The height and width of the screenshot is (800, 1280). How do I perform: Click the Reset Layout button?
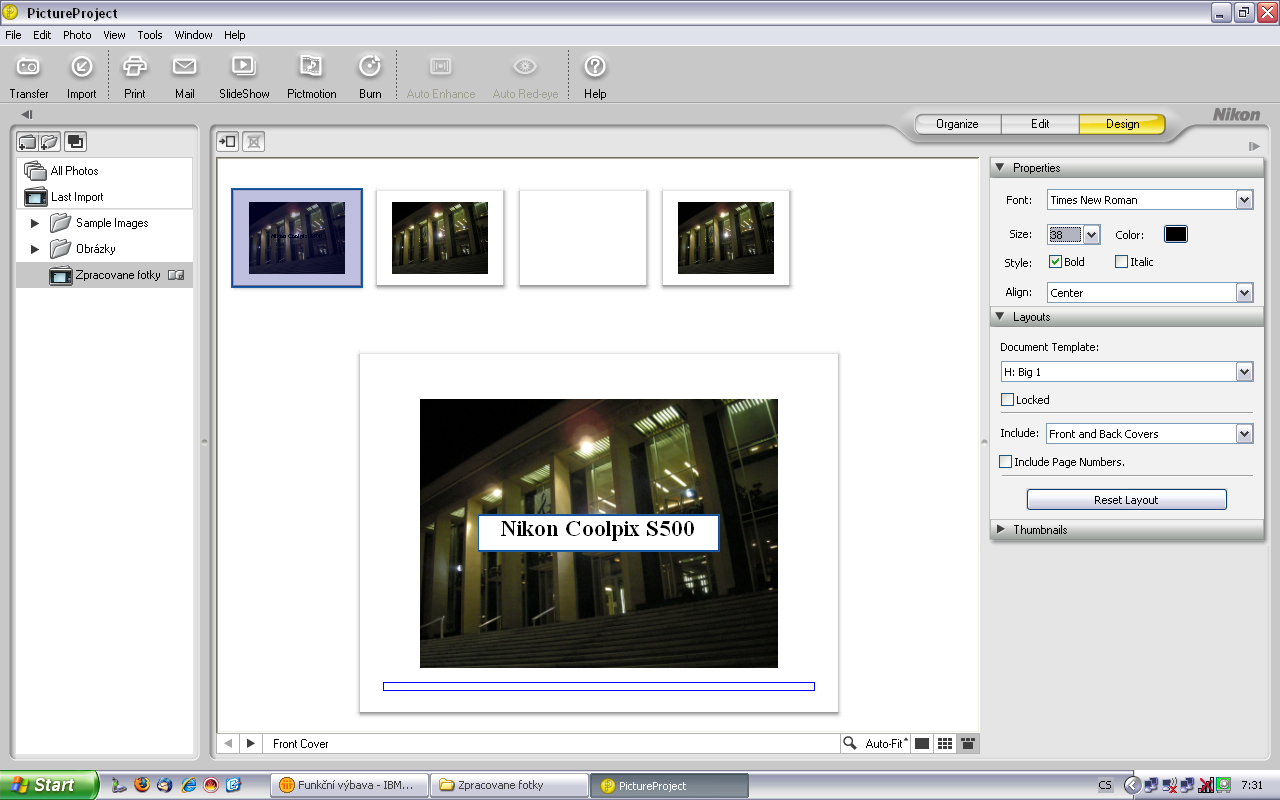point(1126,500)
